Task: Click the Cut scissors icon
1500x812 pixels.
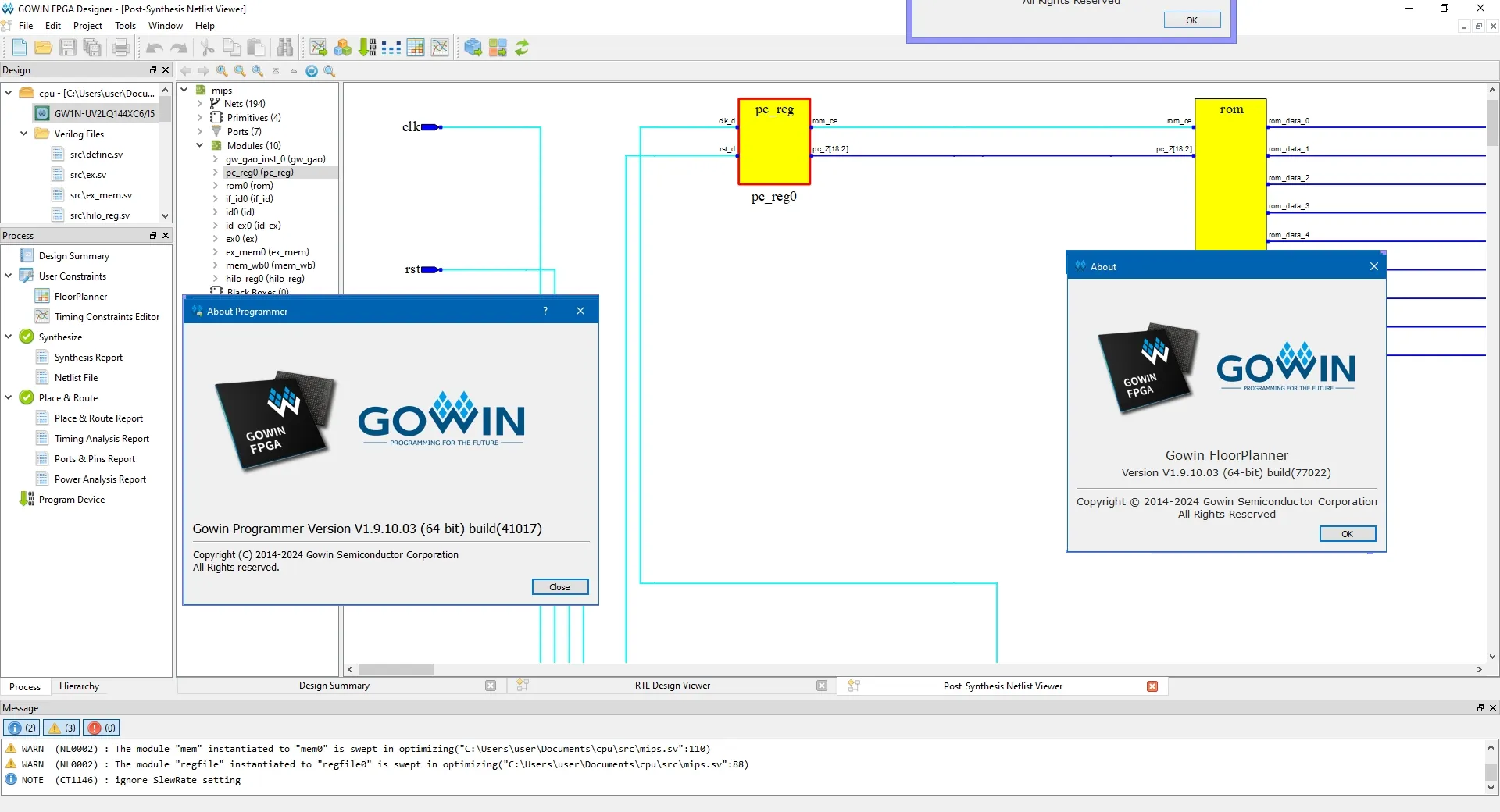Action: click(208, 48)
